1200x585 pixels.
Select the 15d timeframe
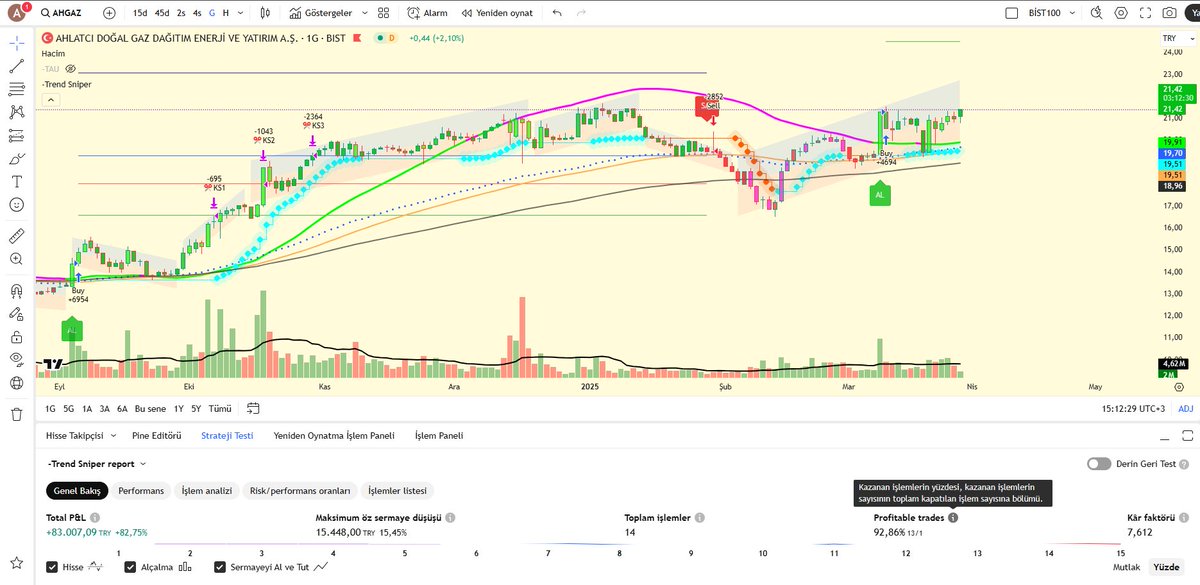[x=140, y=13]
